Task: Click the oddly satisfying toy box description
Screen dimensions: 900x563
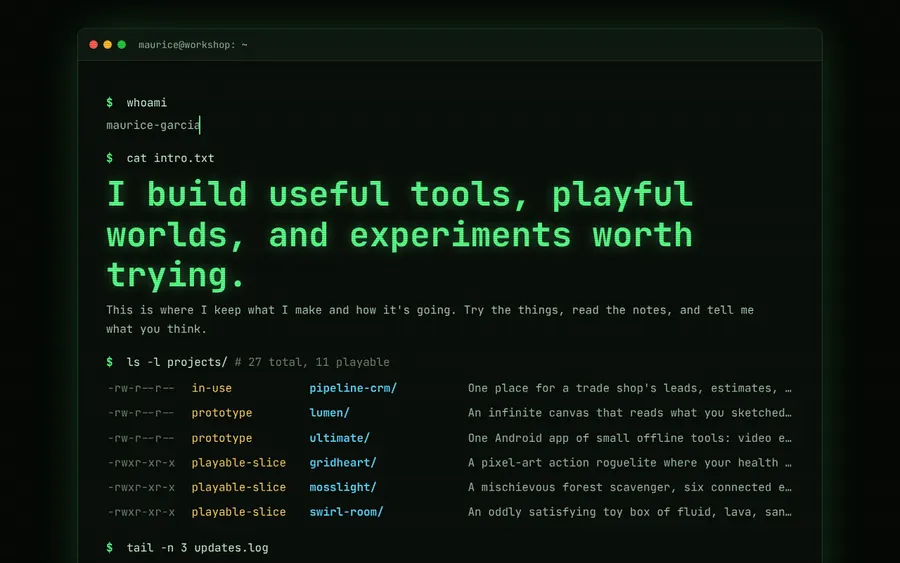Action: [x=630, y=512]
